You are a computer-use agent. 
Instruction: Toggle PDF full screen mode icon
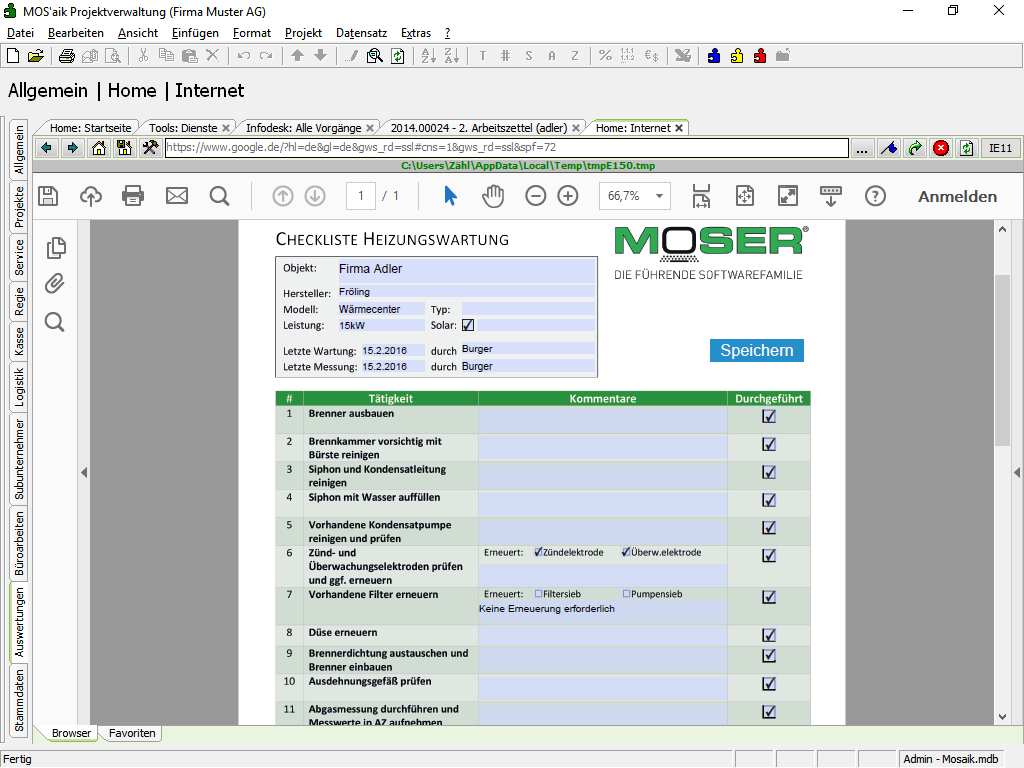coord(788,196)
